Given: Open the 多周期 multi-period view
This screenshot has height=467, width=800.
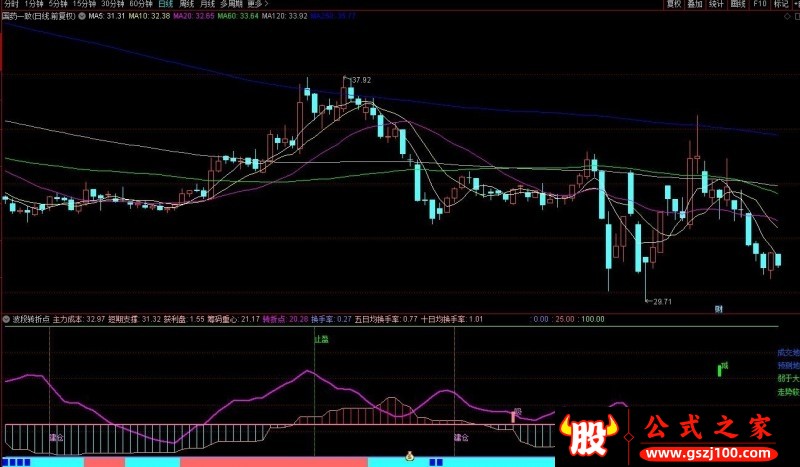Looking at the screenshot, I should click(x=232, y=4).
